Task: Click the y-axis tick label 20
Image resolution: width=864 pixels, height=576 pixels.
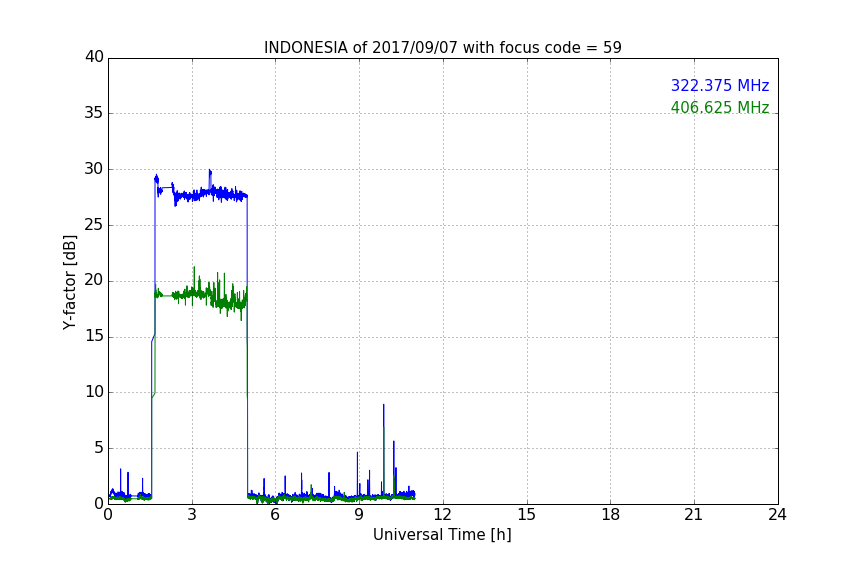Action: [x=94, y=280]
